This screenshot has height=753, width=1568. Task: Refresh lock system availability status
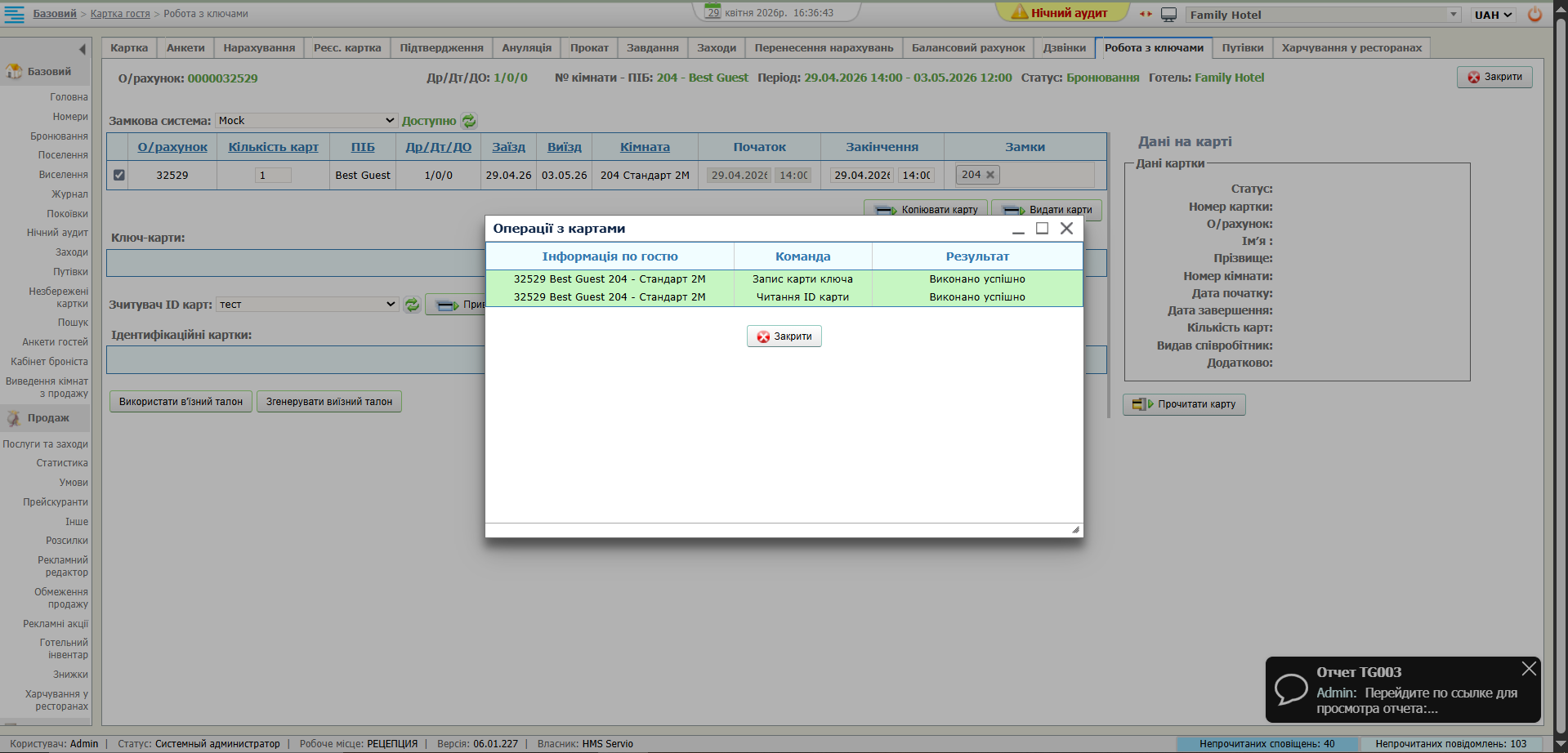[x=469, y=121]
